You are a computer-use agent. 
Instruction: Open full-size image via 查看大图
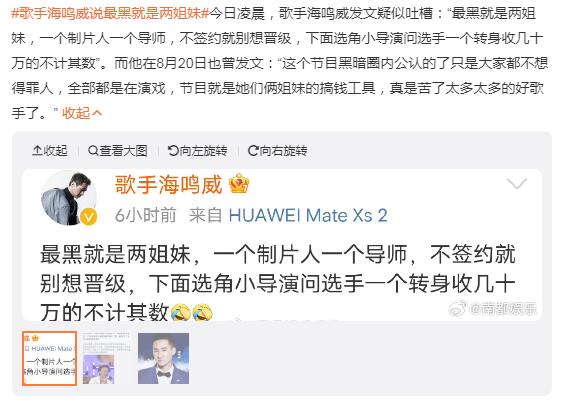[118, 151]
